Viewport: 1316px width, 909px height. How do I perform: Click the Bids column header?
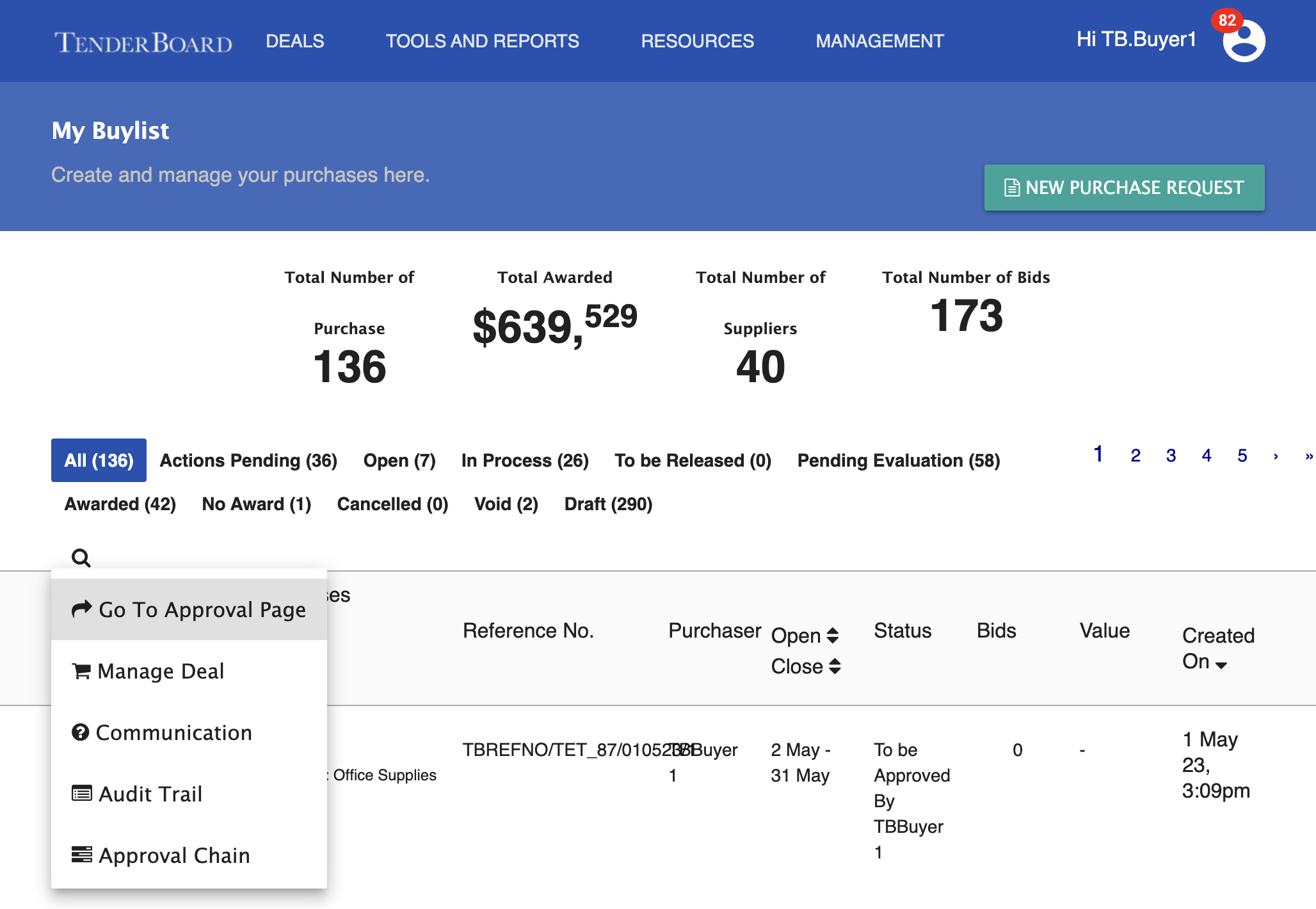(996, 631)
